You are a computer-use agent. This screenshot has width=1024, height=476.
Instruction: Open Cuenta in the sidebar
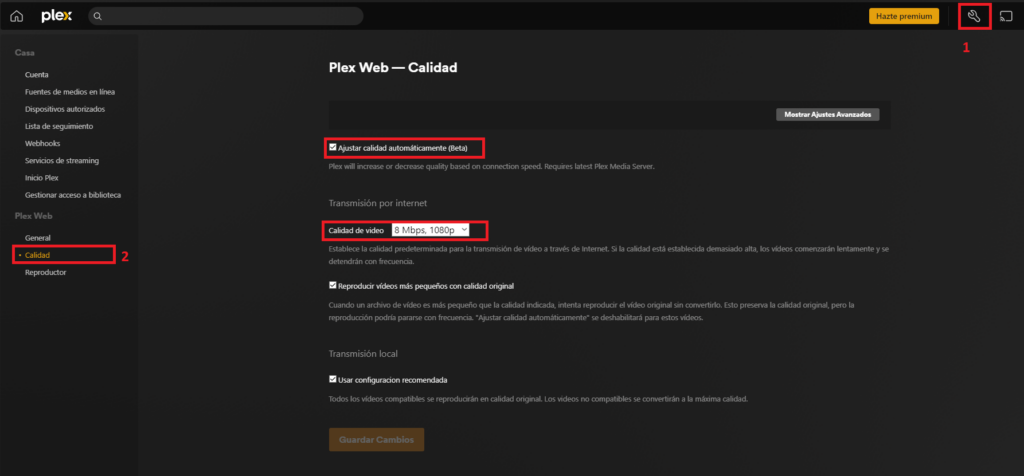(x=37, y=75)
